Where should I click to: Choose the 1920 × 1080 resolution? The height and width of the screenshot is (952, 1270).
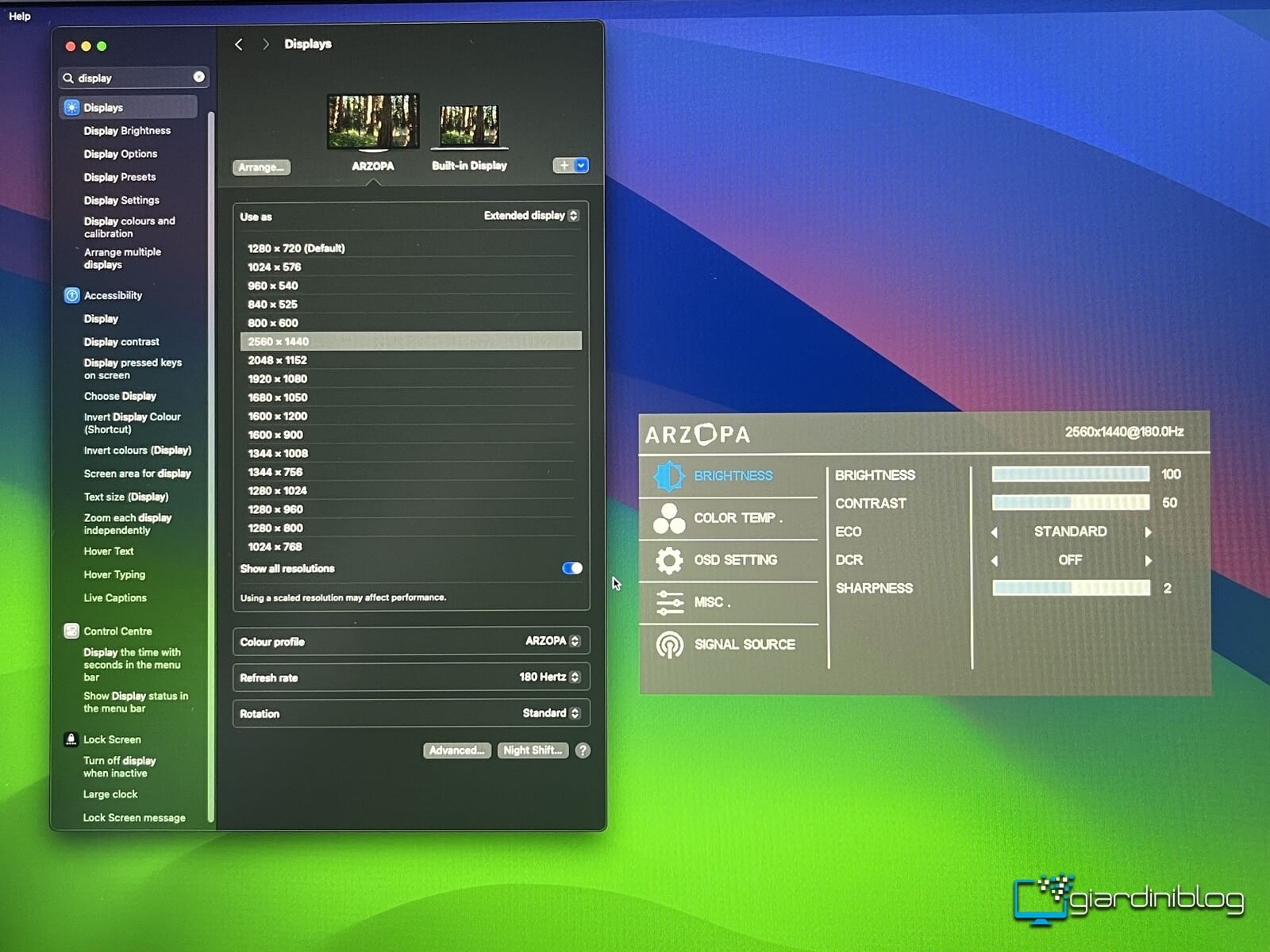277,379
